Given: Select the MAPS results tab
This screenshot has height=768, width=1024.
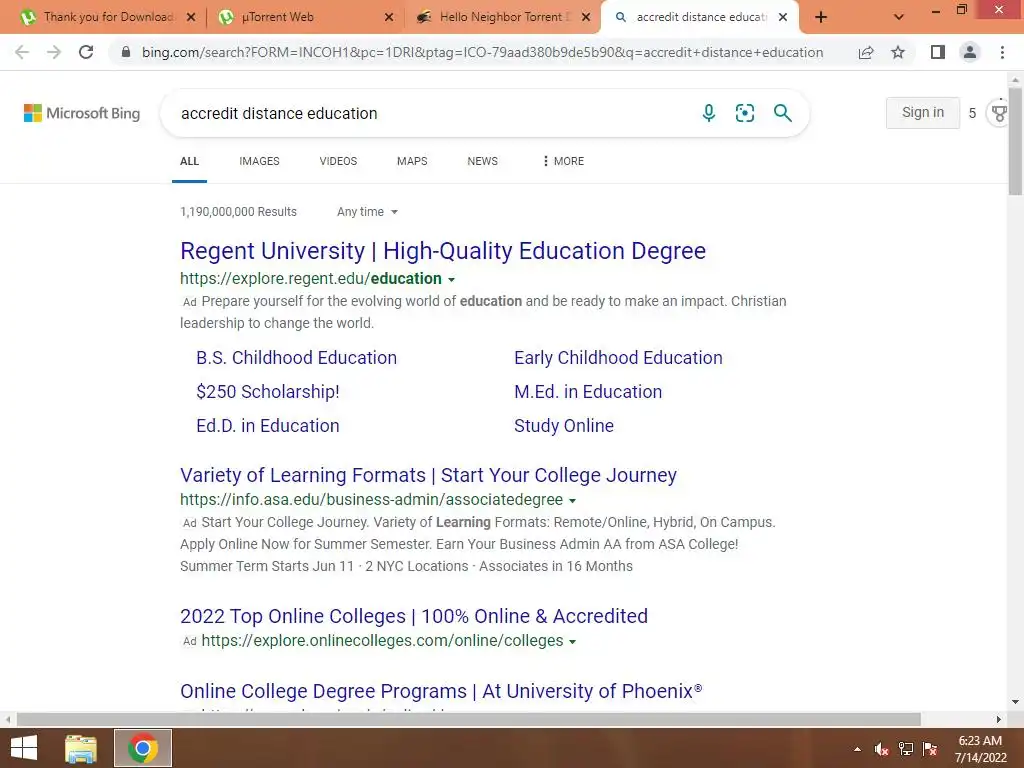Looking at the screenshot, I should [412, 161].
